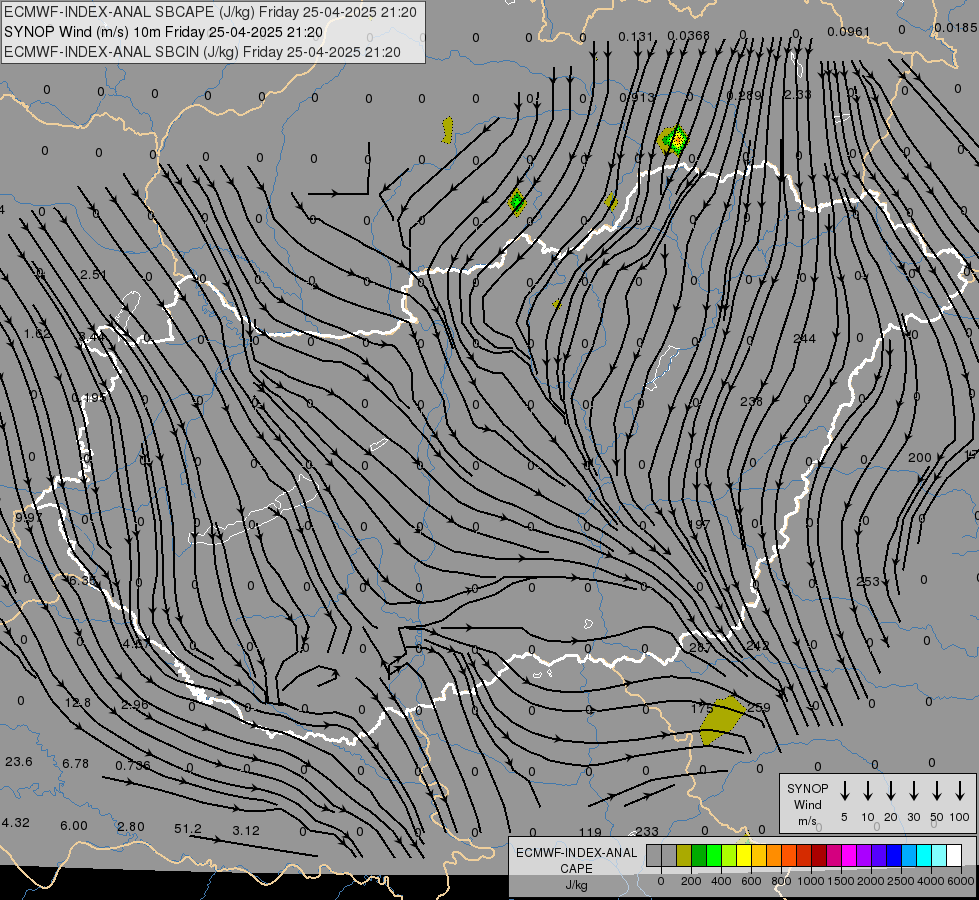The width and height of the screenshot is (979, 900).
Task: Click the orange swatch in CAPE legend
Action: coord(774,856)
